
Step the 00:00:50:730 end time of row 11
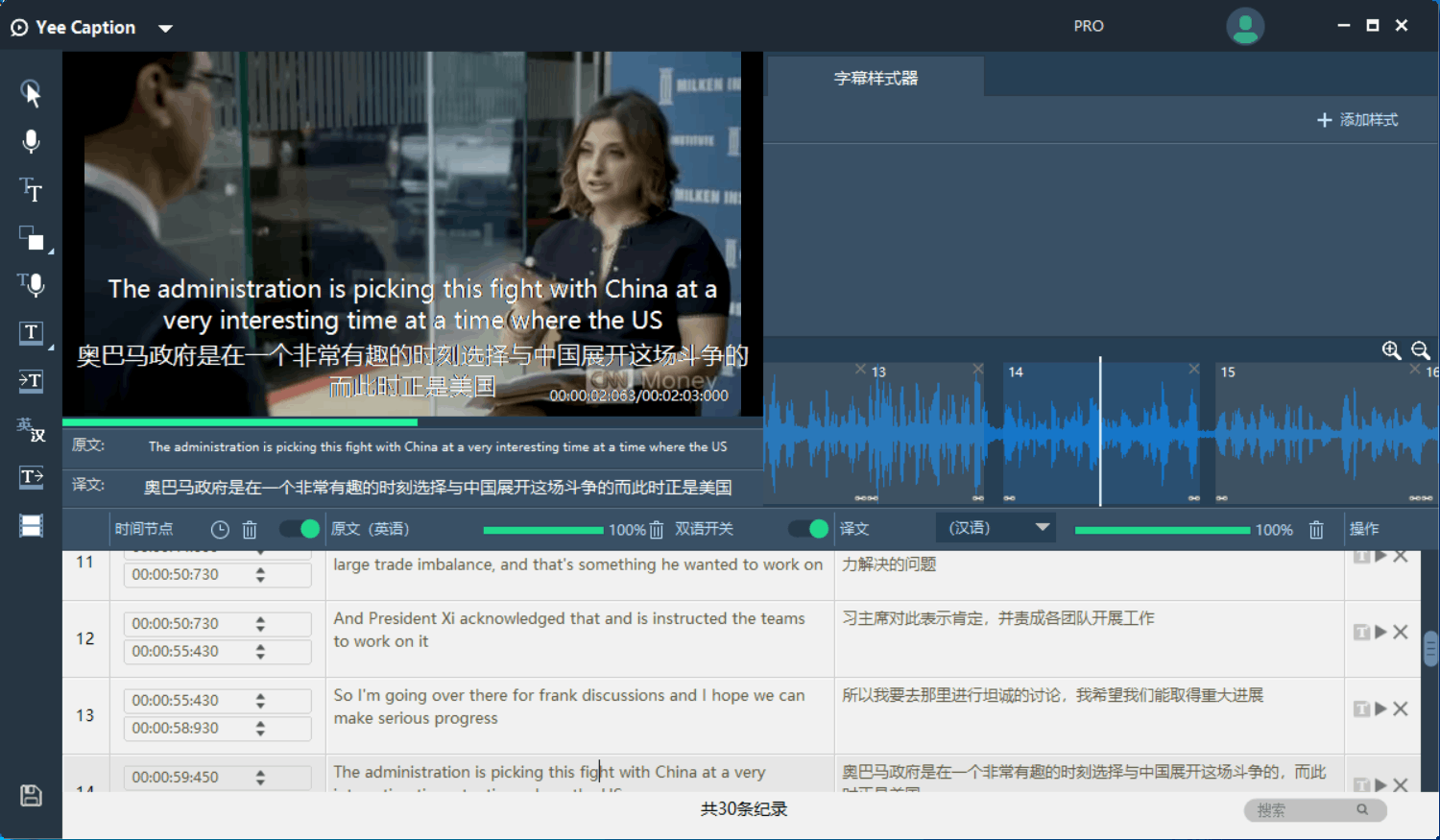[x=260, y=575]
